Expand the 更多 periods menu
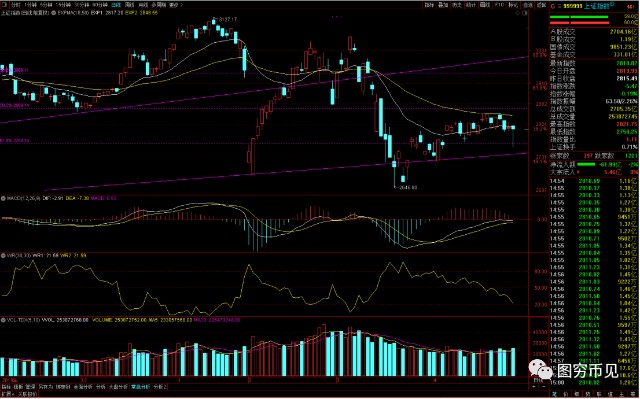640x399 pixels. tap(175, 5)
